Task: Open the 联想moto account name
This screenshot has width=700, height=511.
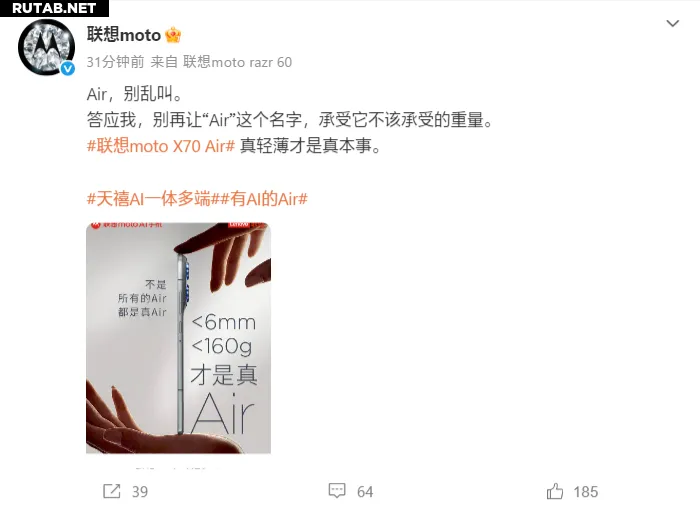Action: click(x=124, y=35)
